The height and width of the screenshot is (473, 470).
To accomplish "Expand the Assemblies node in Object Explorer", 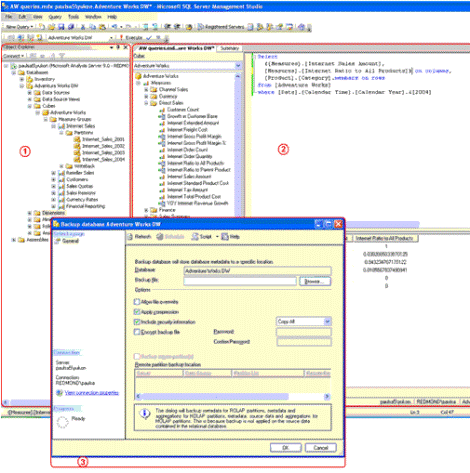I will point(14,239).
